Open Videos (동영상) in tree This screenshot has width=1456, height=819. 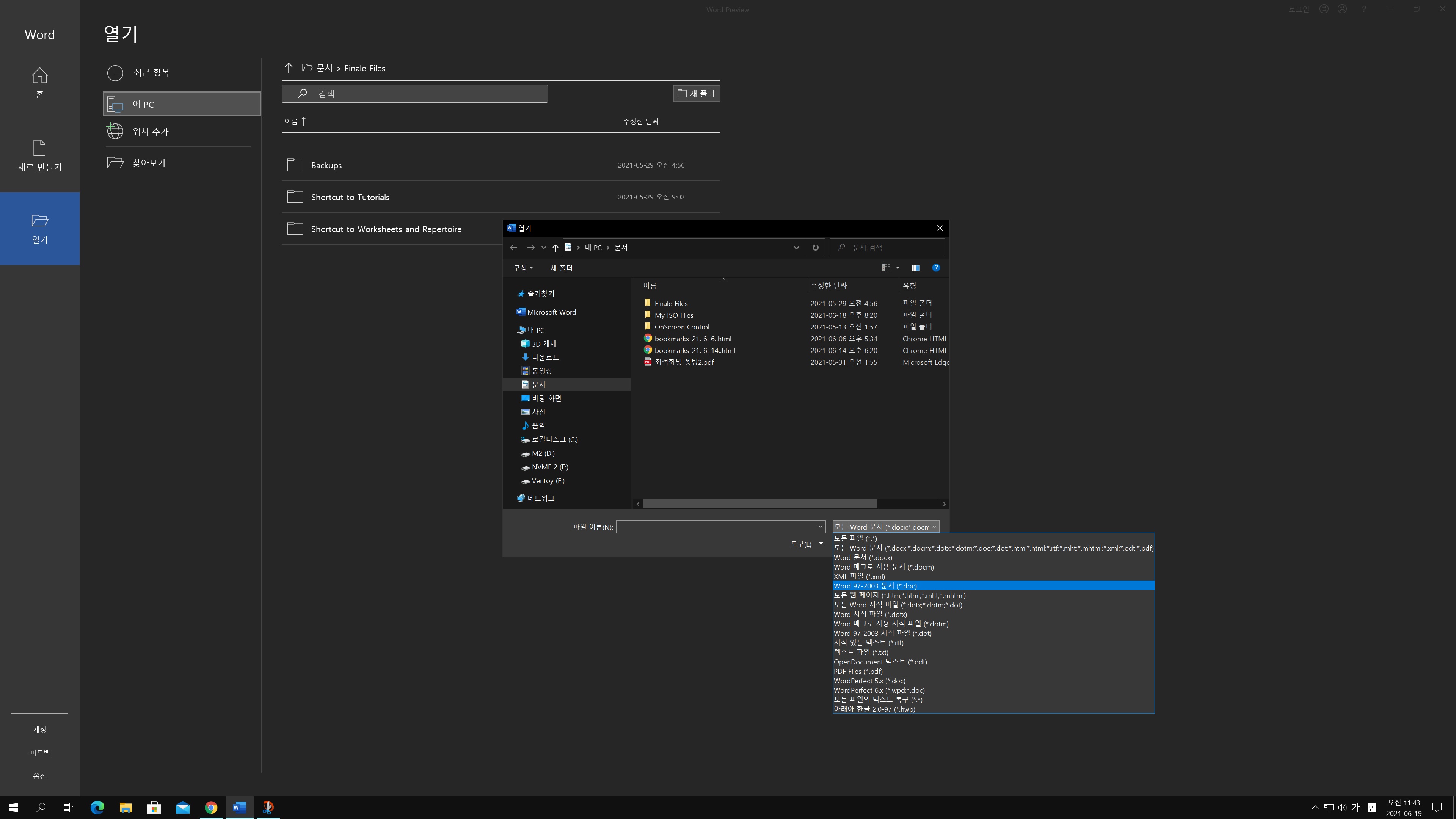point(537,371)
